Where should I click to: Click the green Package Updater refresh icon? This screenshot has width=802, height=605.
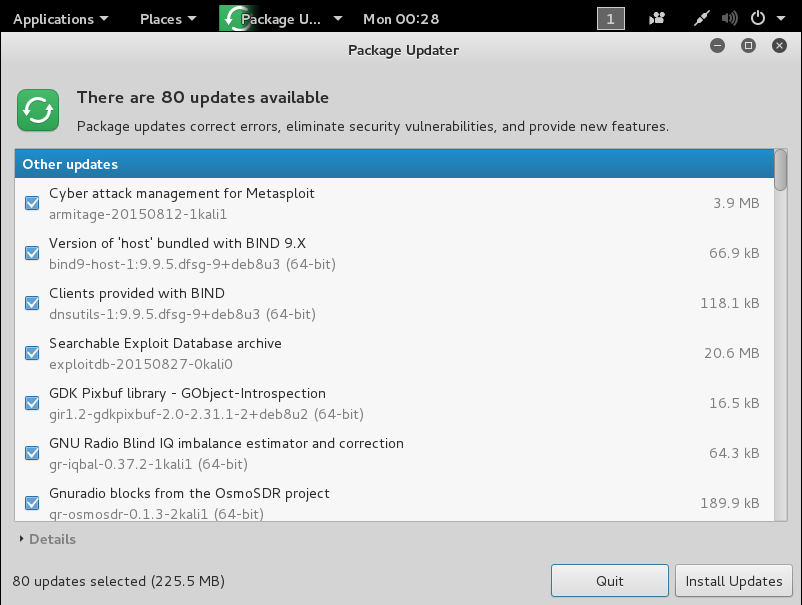pyautogui.click(x=38, y=110)
